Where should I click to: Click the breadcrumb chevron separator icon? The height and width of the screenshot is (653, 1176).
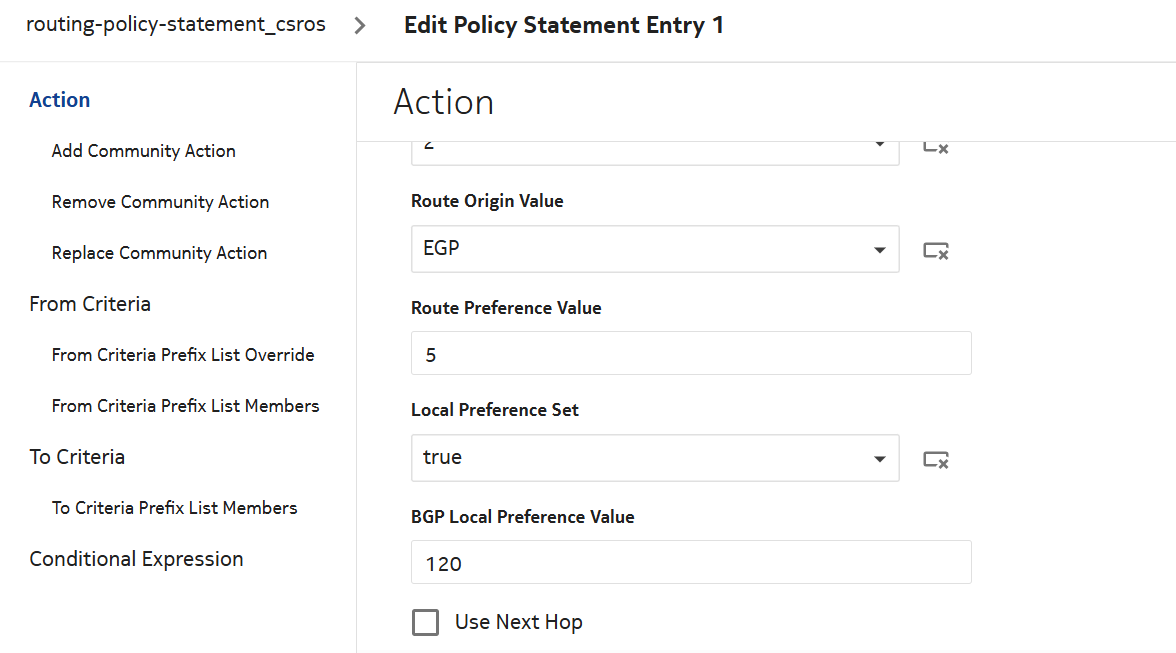click(x=361, y=26)
